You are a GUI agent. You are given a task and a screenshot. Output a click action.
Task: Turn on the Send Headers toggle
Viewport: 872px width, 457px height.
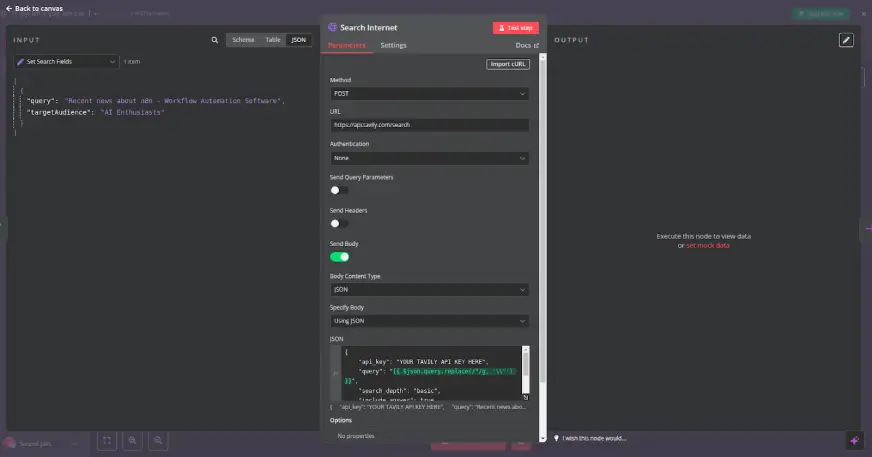(339, 223)
